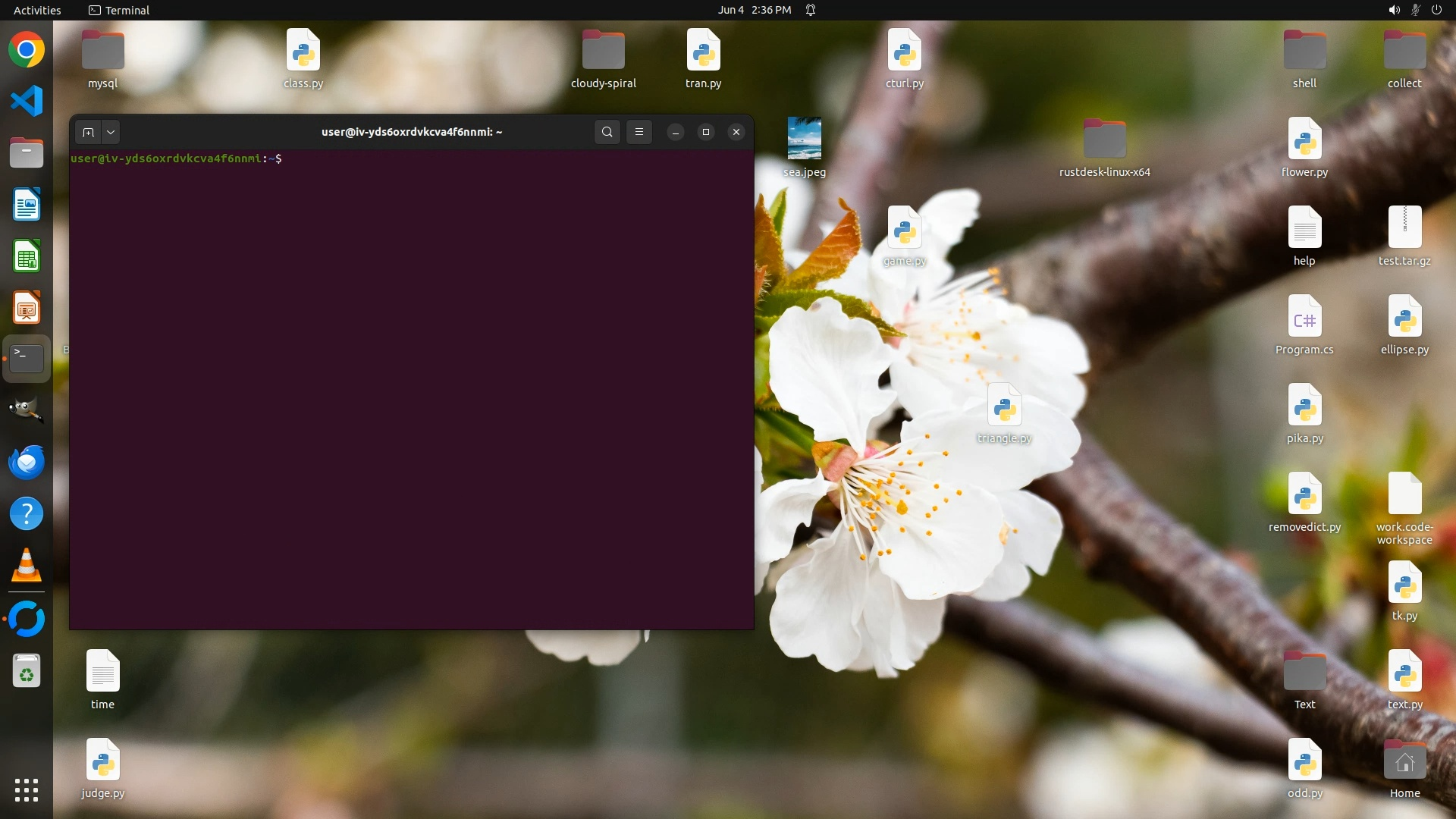Select the sea.jpeg thumbnail on desktop
The height and width of the screenshot is (819, 1456).
(x=804, y=139)
